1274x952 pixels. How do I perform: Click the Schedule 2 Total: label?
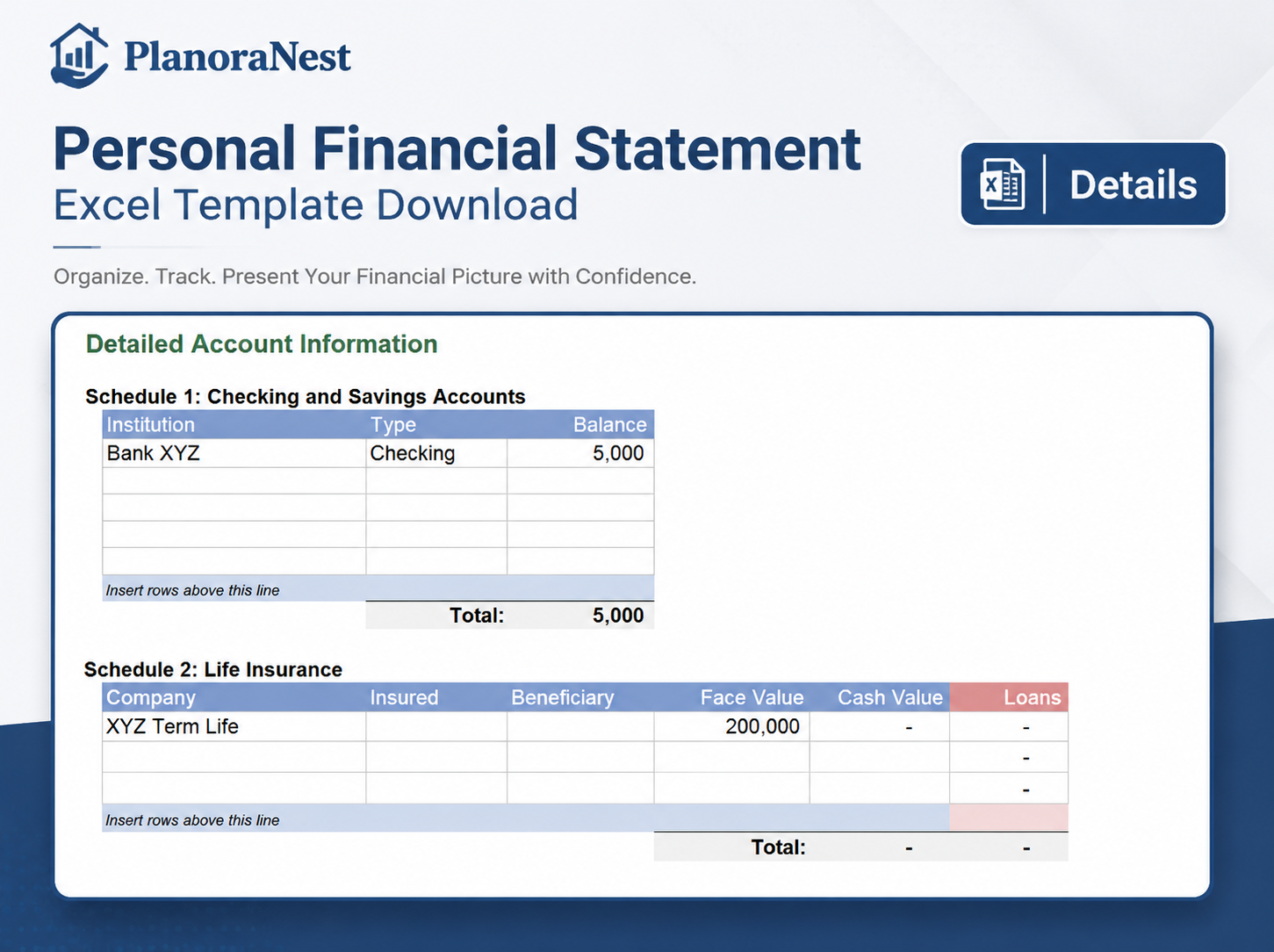(x=778, y=847)
